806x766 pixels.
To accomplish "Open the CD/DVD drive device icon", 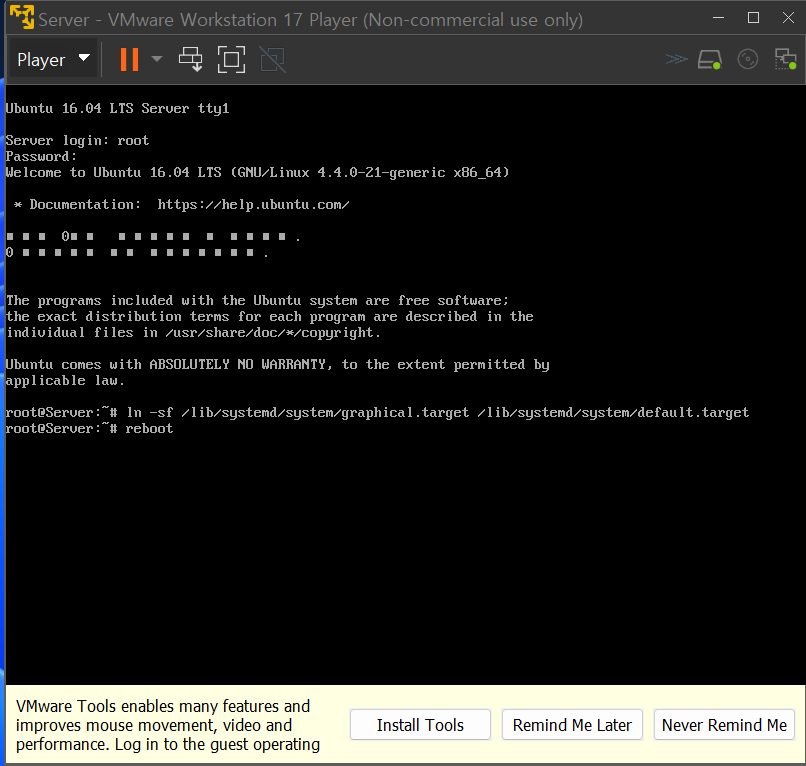I will point(747,60).
